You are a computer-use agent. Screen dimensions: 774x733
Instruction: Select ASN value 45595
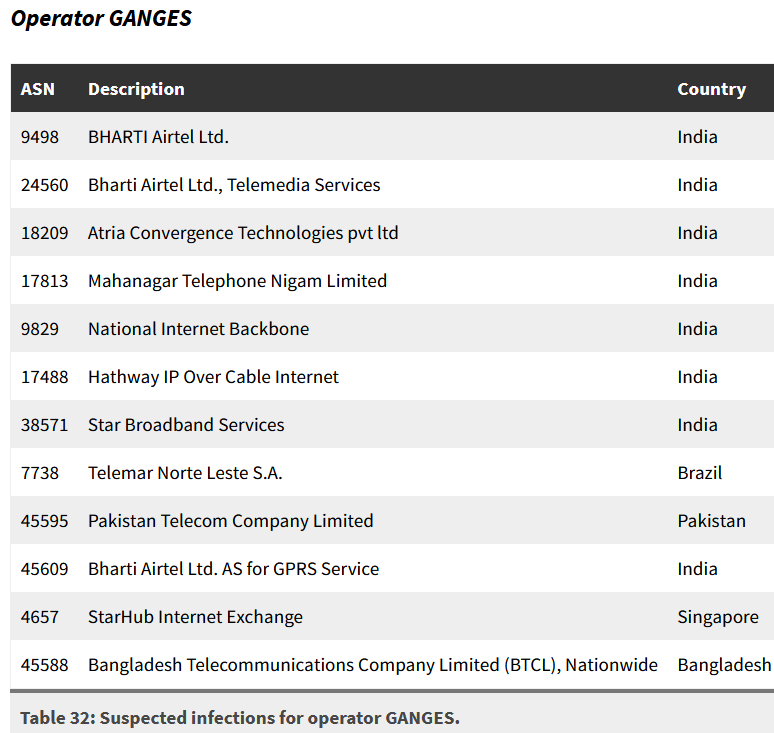(x=44, y=521)
